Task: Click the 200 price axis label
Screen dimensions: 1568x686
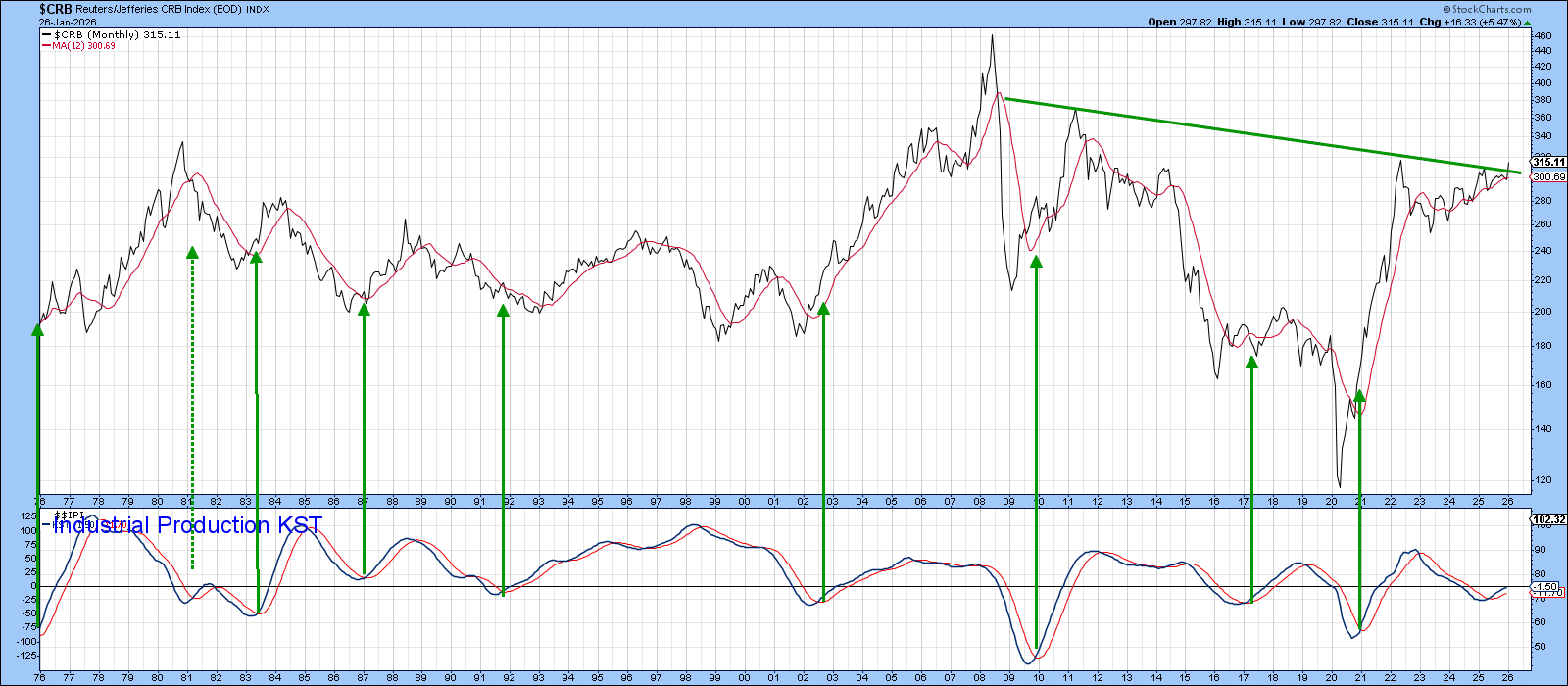Action: [1543, 312]
